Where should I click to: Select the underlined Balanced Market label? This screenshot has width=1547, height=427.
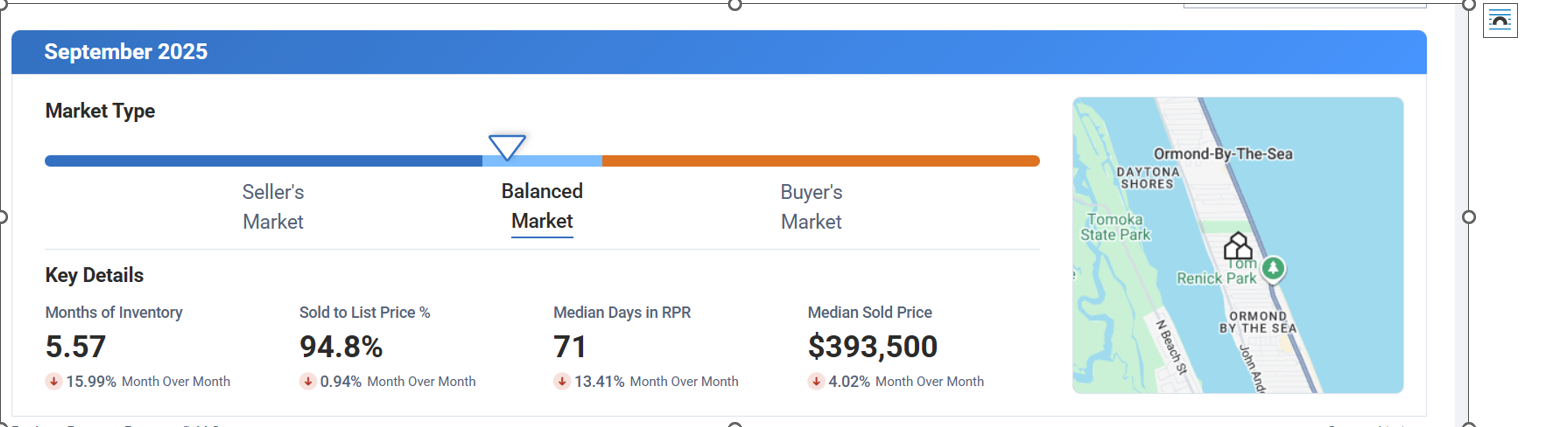542,206
